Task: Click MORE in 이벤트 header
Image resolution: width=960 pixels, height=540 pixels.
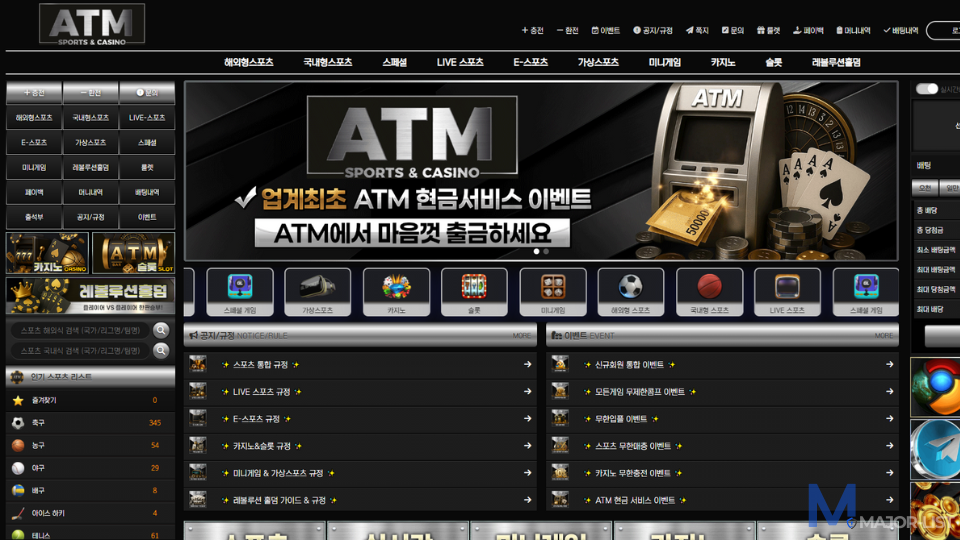Action: 883,336
